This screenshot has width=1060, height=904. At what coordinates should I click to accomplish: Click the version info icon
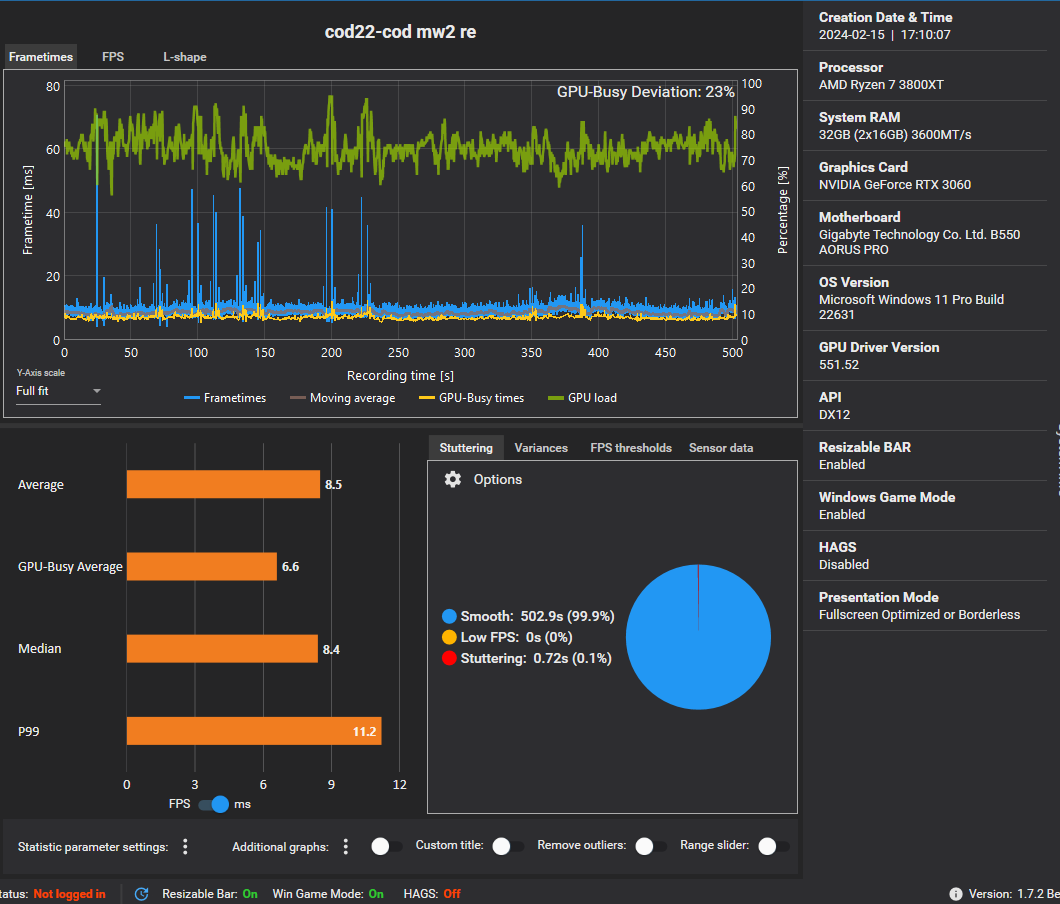[x=955, y=894]
